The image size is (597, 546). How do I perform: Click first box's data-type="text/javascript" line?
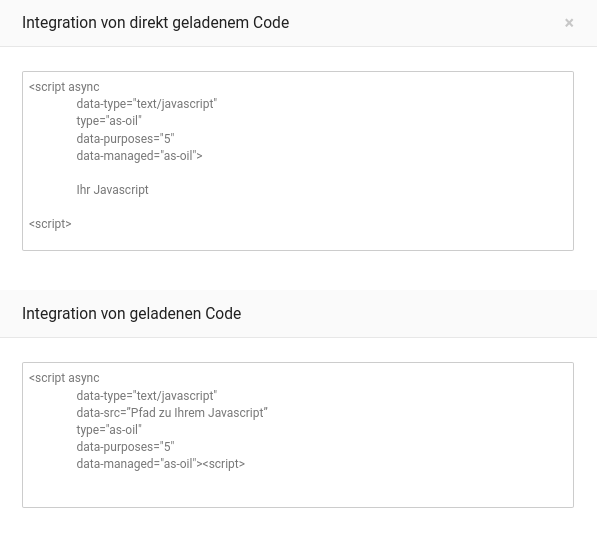147,104
